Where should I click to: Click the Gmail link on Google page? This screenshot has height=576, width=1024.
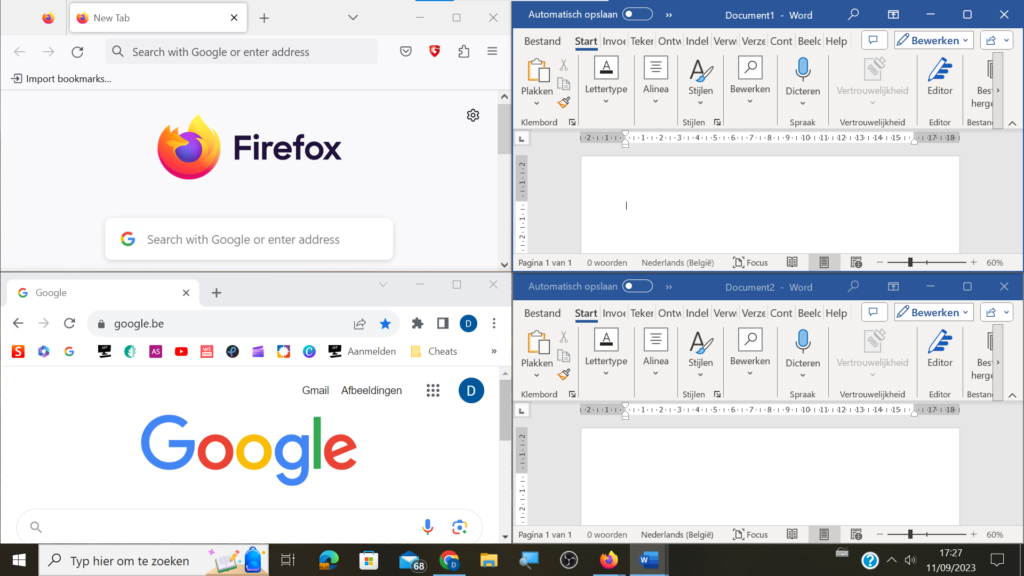point(315,391)
